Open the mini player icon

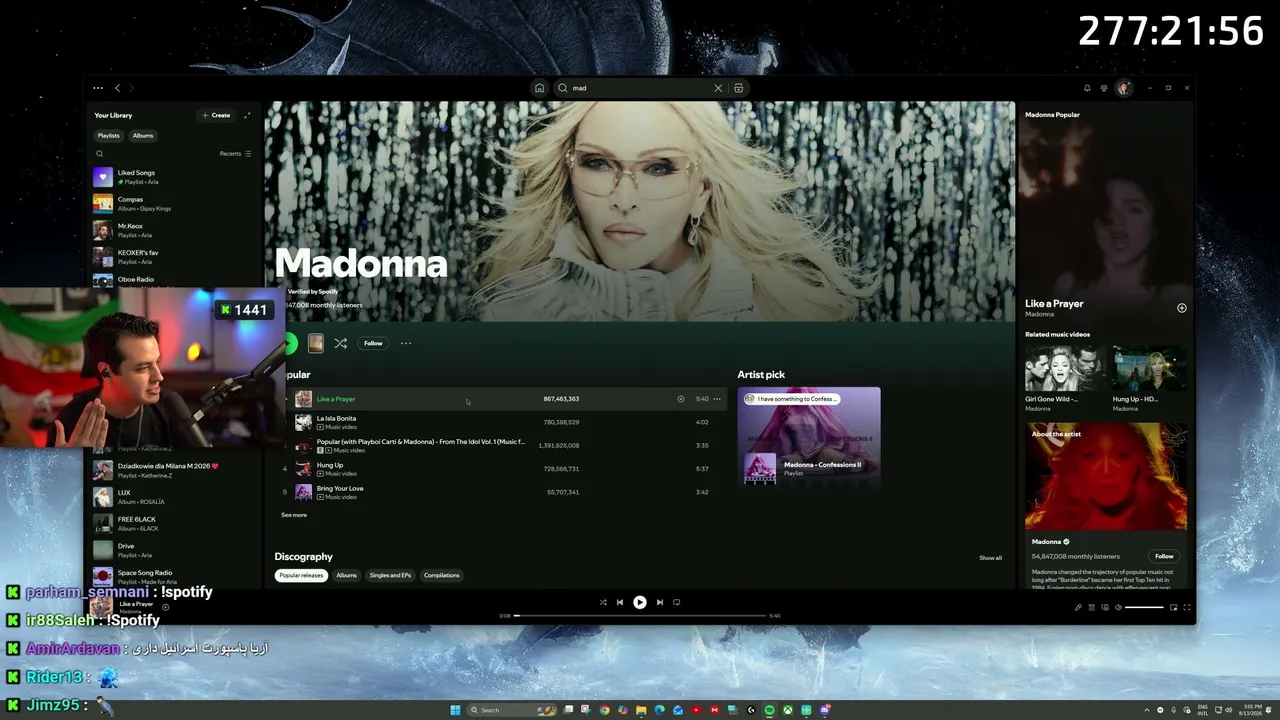pyautogui.click(x=1174, y=608)
